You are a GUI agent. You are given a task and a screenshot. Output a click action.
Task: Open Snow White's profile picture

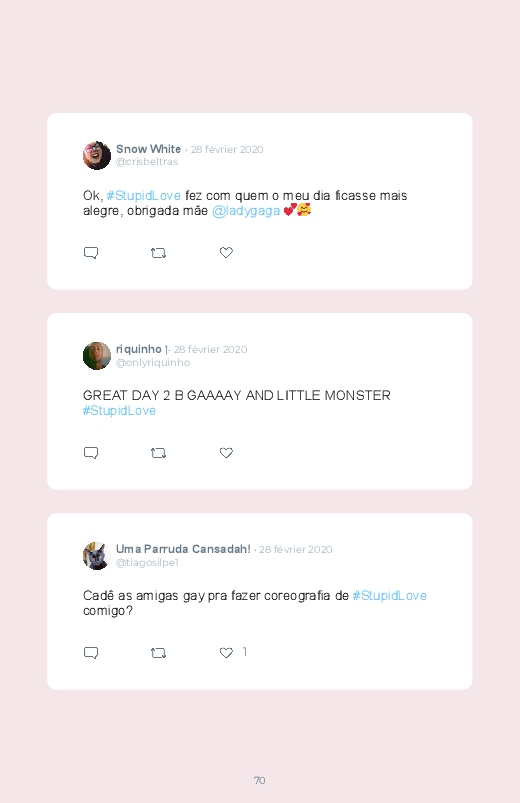coord(97,155)
